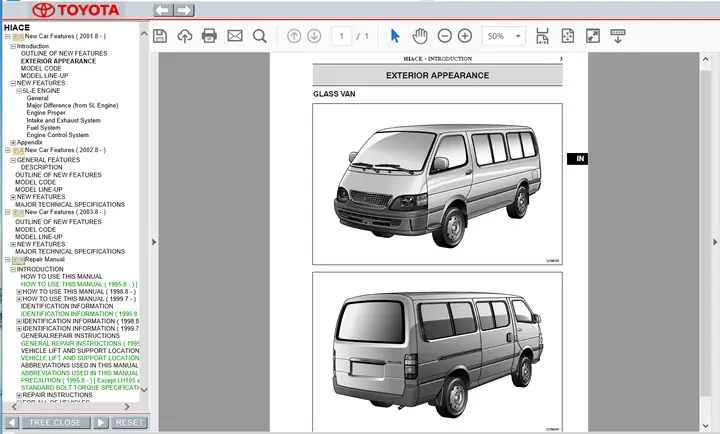The image size is (720, 434).
Task: Open the search magnifier tool
Action: 259,36
